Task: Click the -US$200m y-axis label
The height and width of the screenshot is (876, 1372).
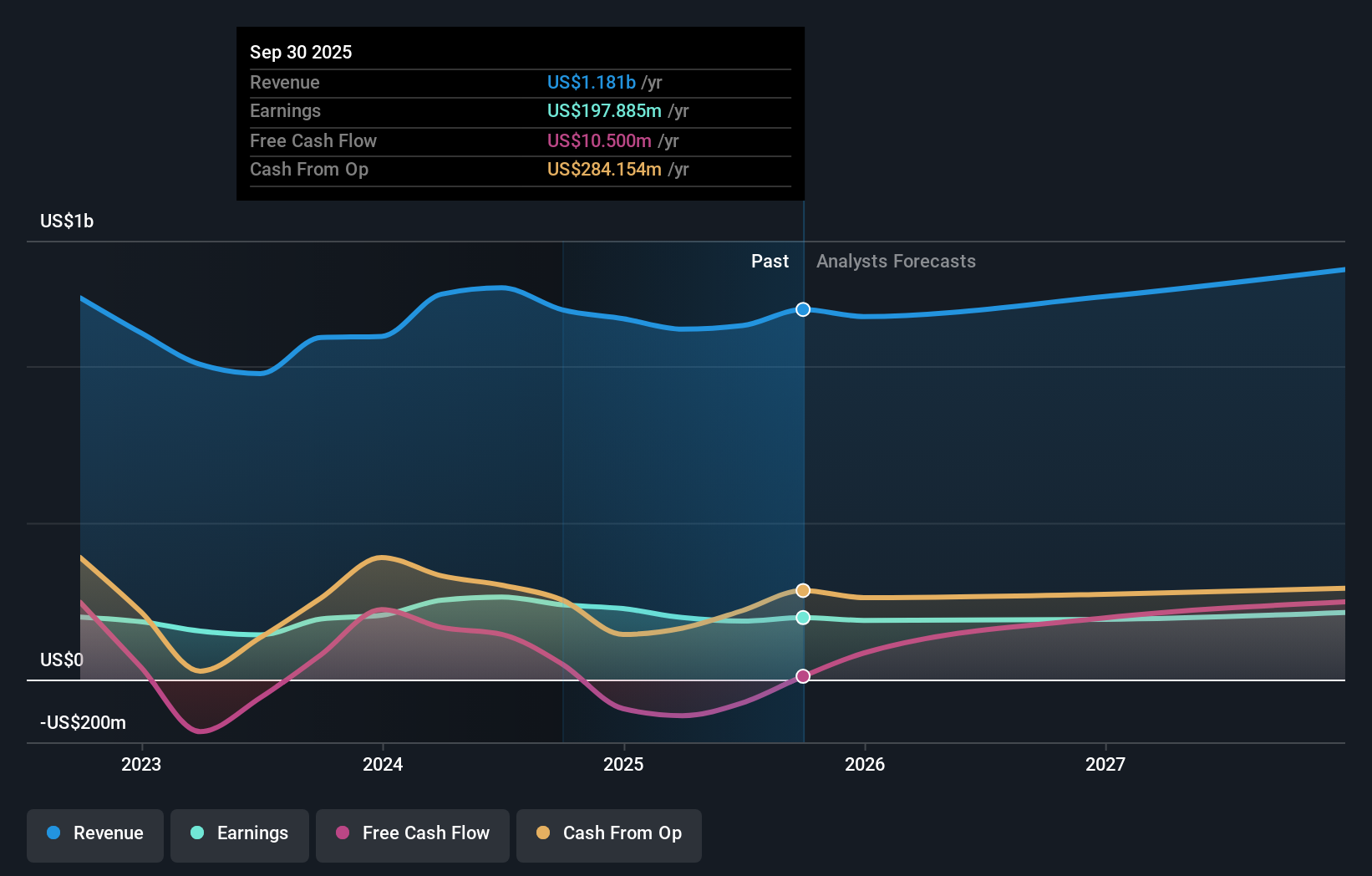Action: point(84,722)
